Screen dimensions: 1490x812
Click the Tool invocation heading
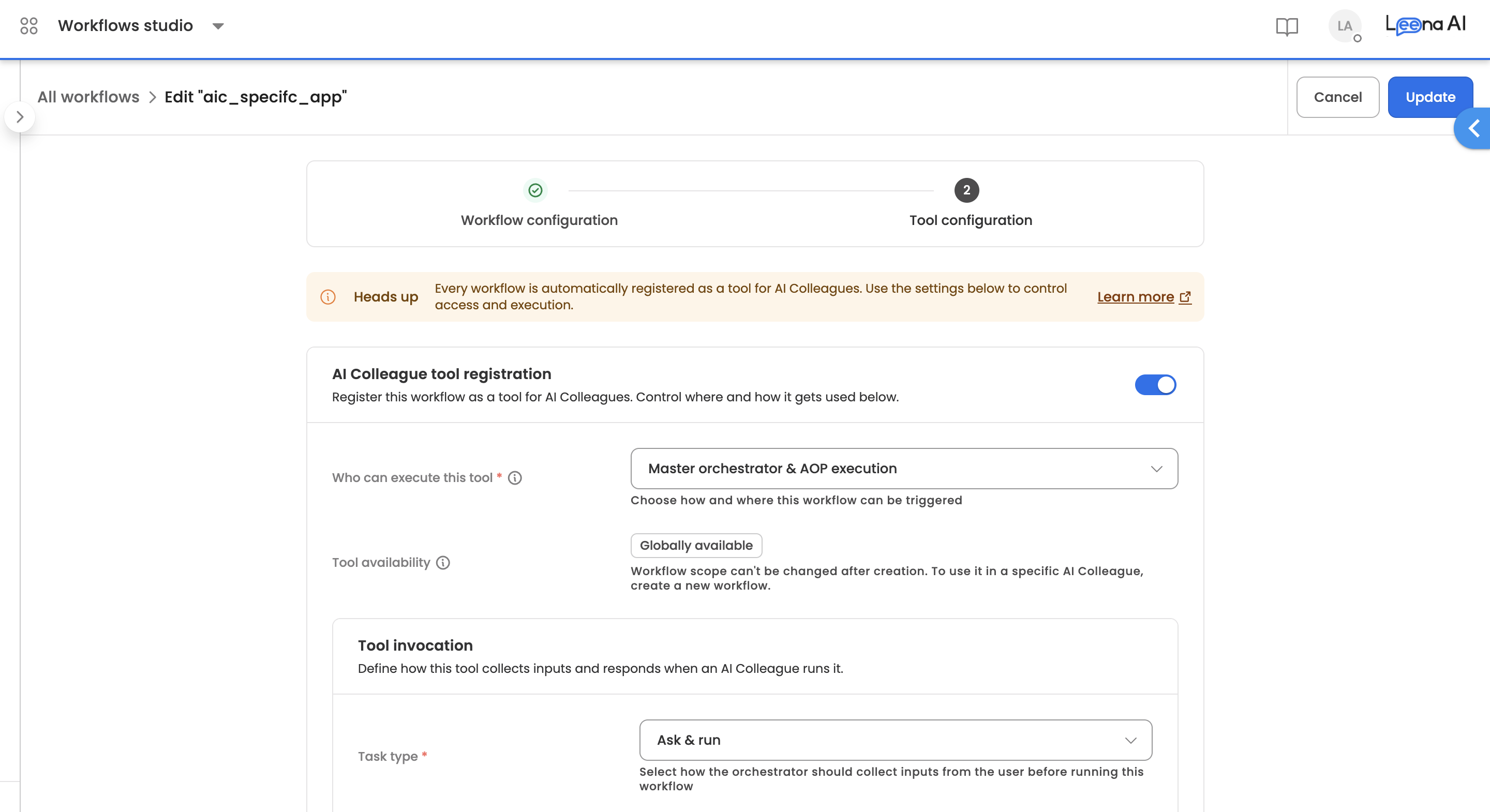415,645
